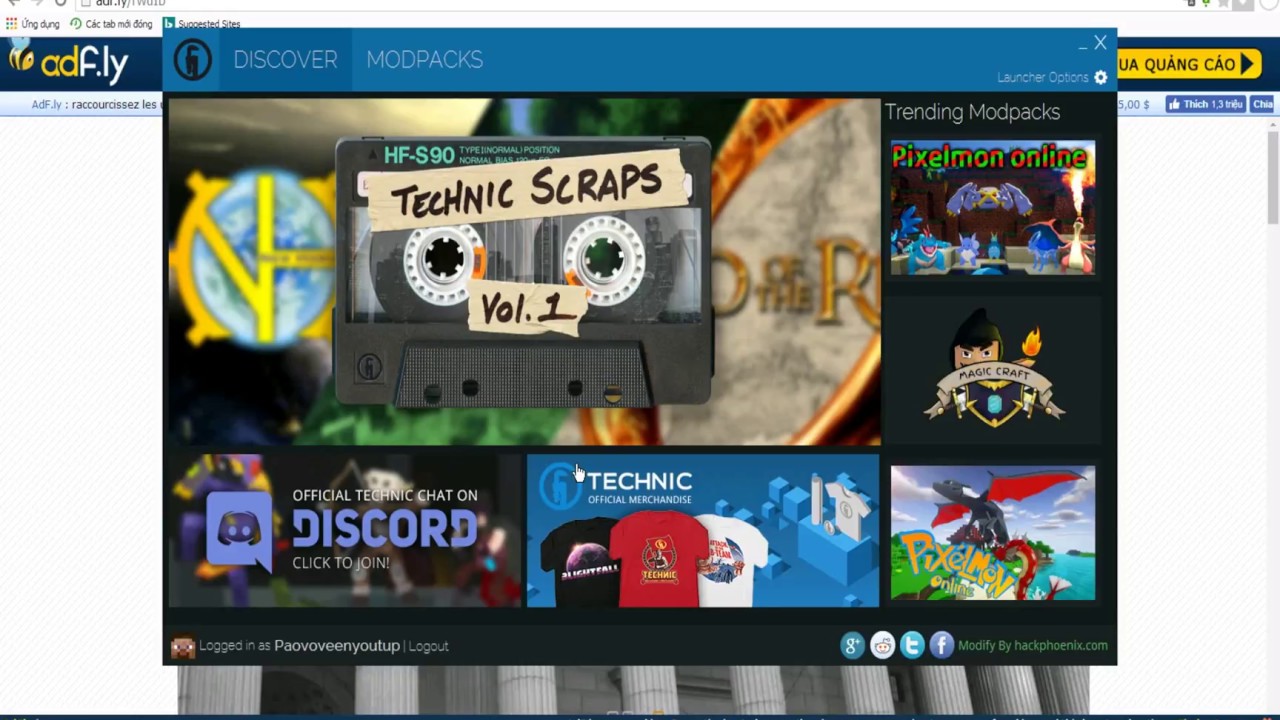Select the Magic Craft trending modpack
The height and width of the screenshot is (720, 1280).
click(x=992, y=370)
